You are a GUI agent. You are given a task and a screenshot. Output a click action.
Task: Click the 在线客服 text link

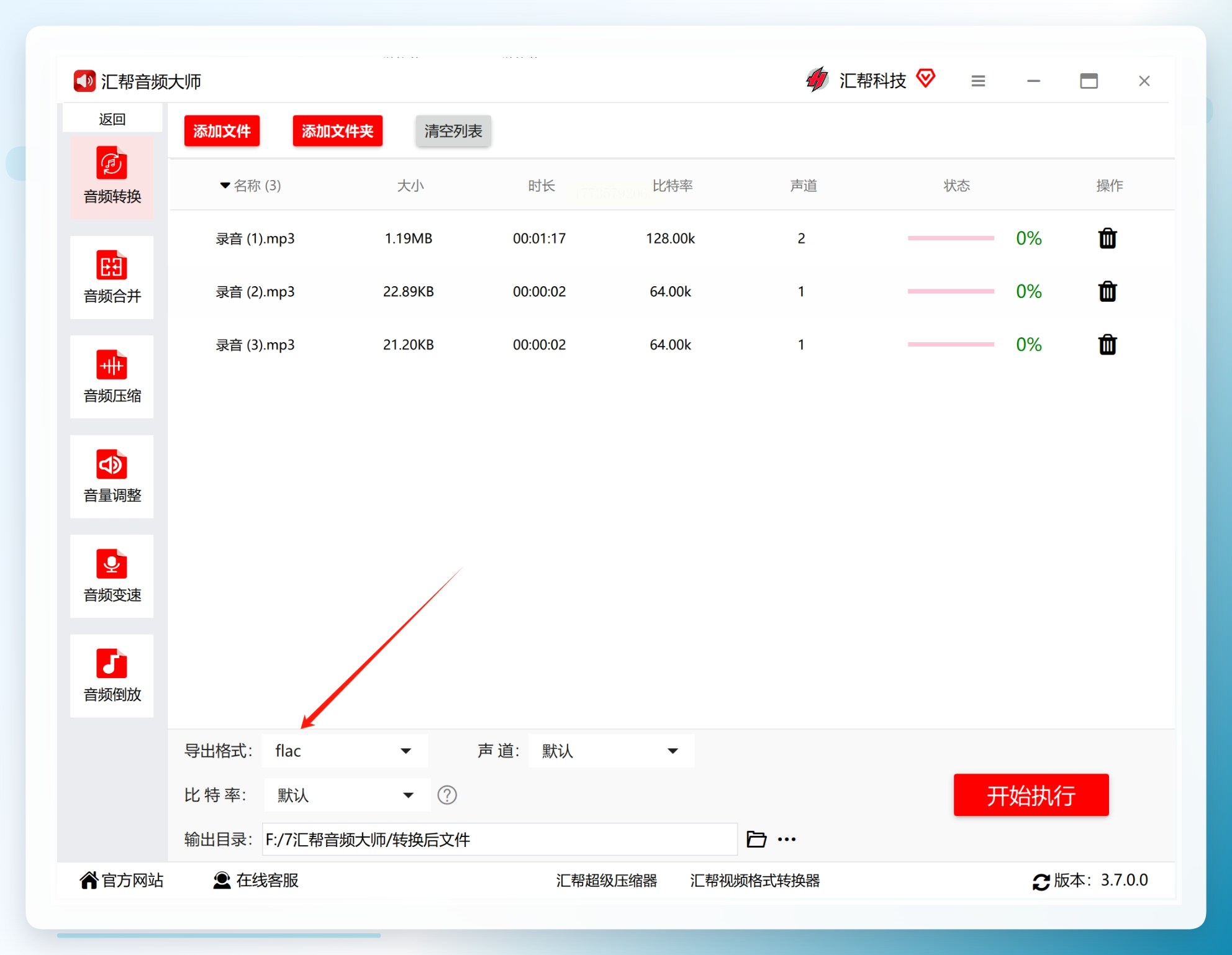(267, 880)
